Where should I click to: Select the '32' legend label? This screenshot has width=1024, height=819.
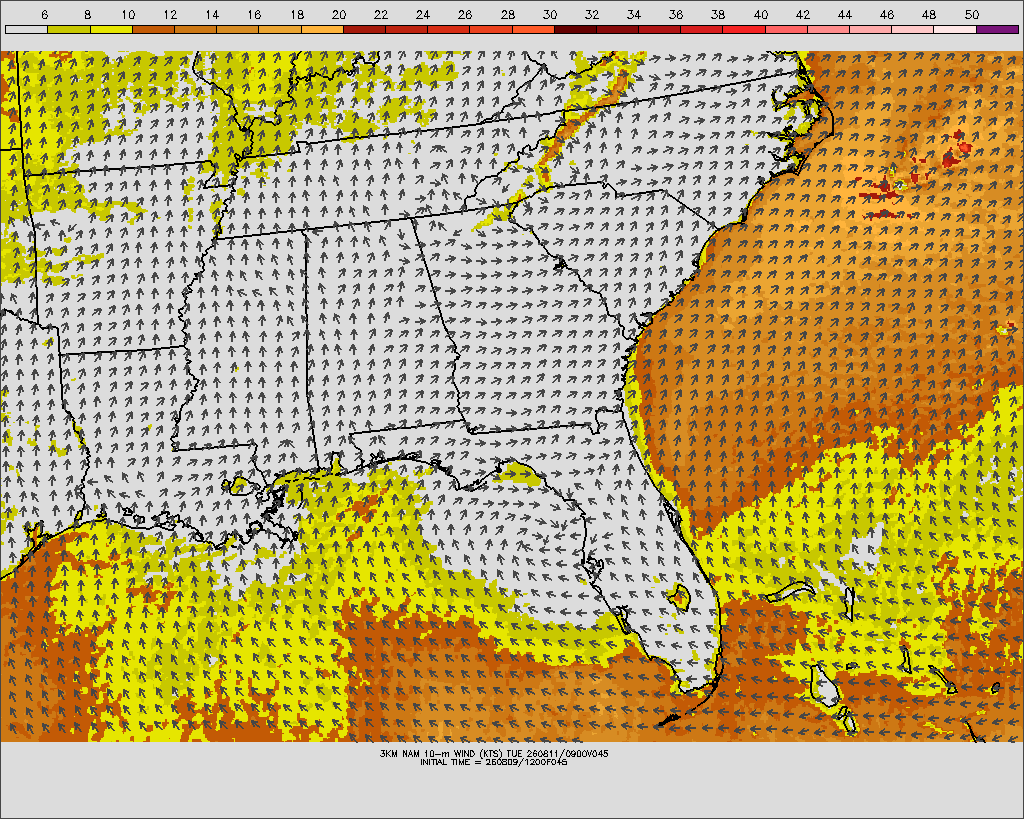592,14
